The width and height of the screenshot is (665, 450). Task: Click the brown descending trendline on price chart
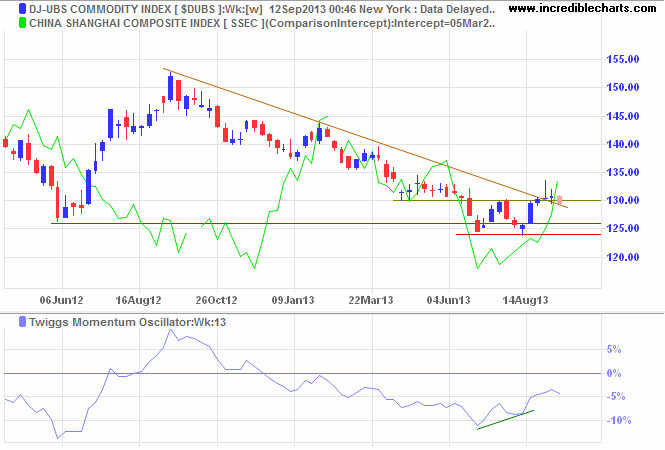click(365, 138)
